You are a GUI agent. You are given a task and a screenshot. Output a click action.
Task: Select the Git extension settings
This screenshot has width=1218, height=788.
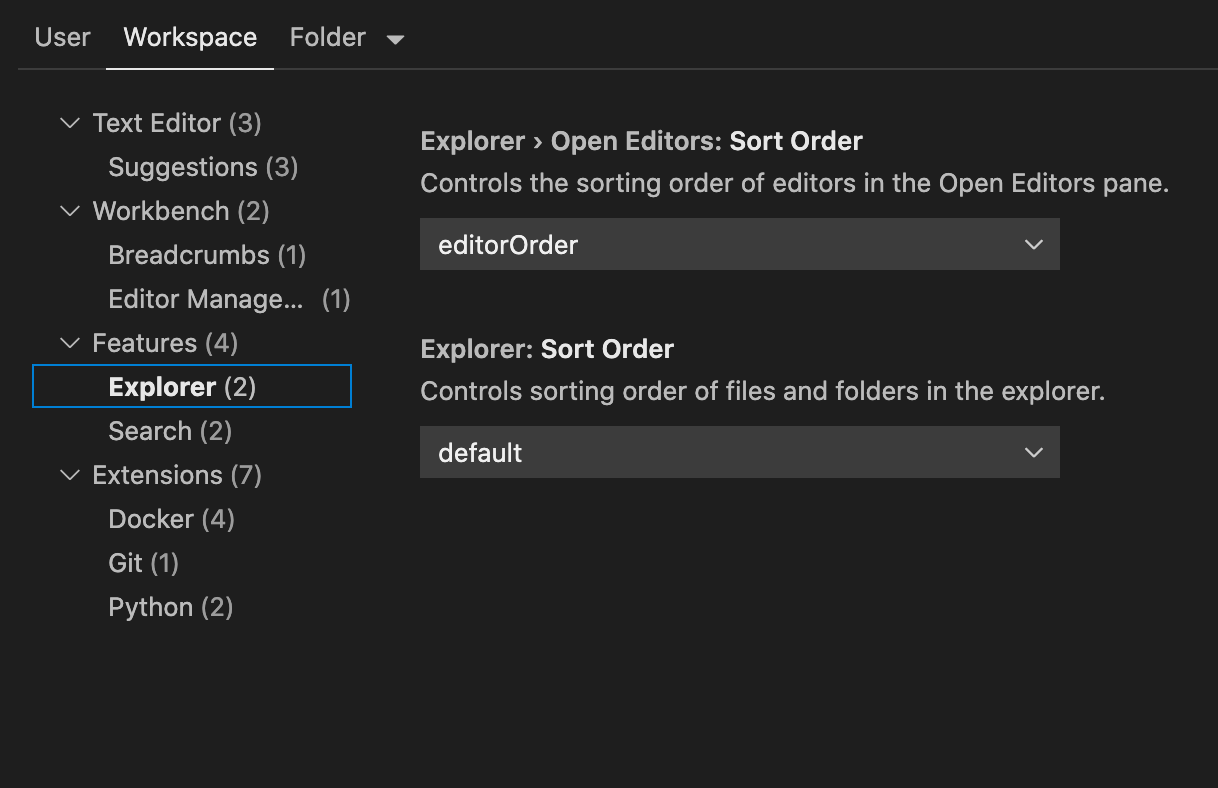coord(143,563)
